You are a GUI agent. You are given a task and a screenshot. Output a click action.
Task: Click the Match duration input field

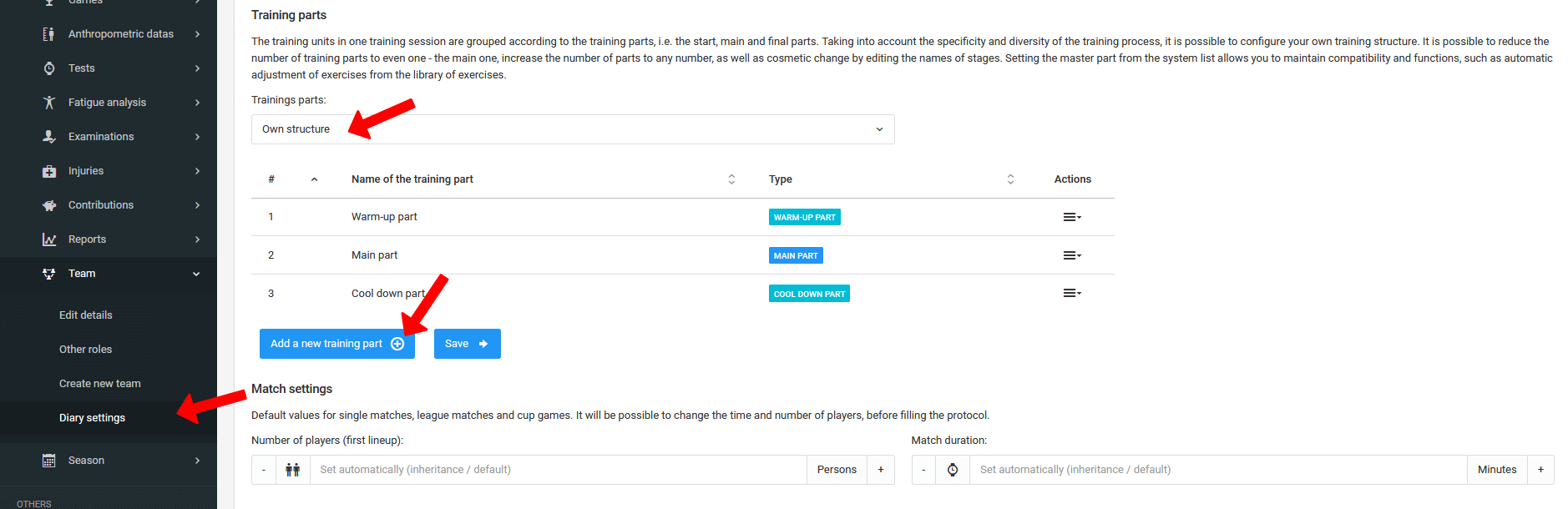pyautogui.click(x=1217, y=470)
